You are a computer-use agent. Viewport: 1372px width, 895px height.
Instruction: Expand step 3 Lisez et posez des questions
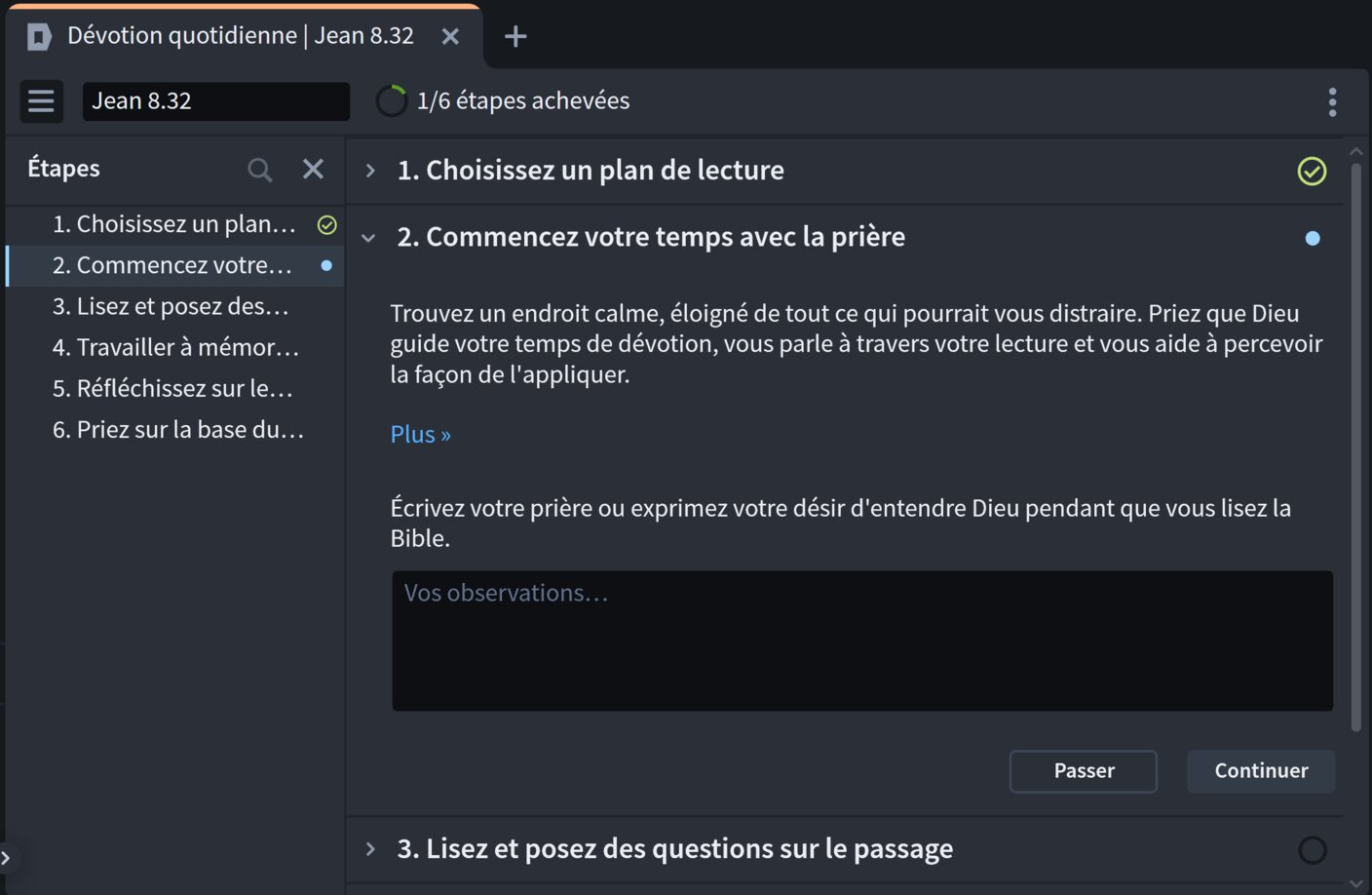coord(369,848)
